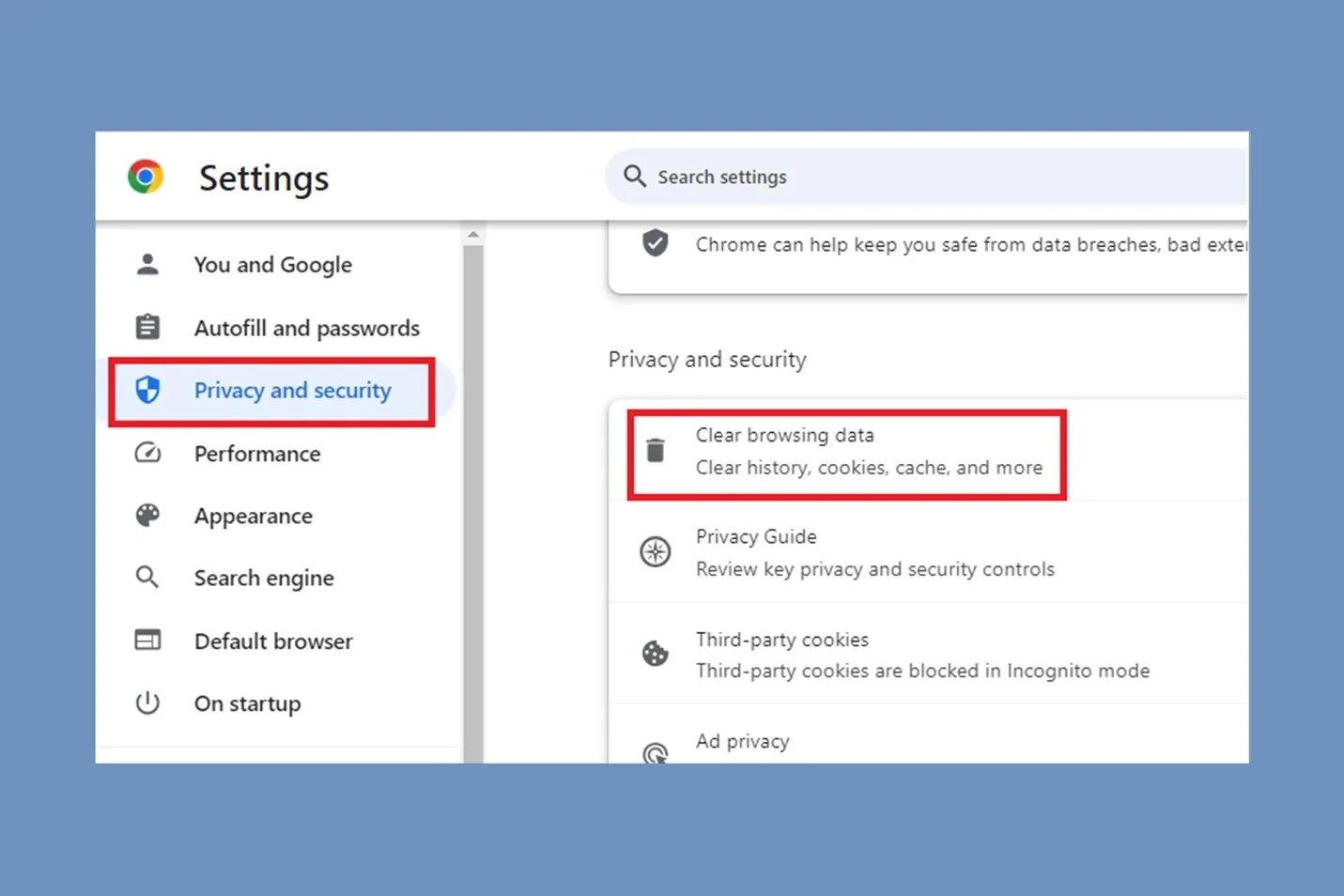Click the Privacy and security shield icon
Image resolution: width=1344 pixels, height=896 pixels.
click(147, 390)
